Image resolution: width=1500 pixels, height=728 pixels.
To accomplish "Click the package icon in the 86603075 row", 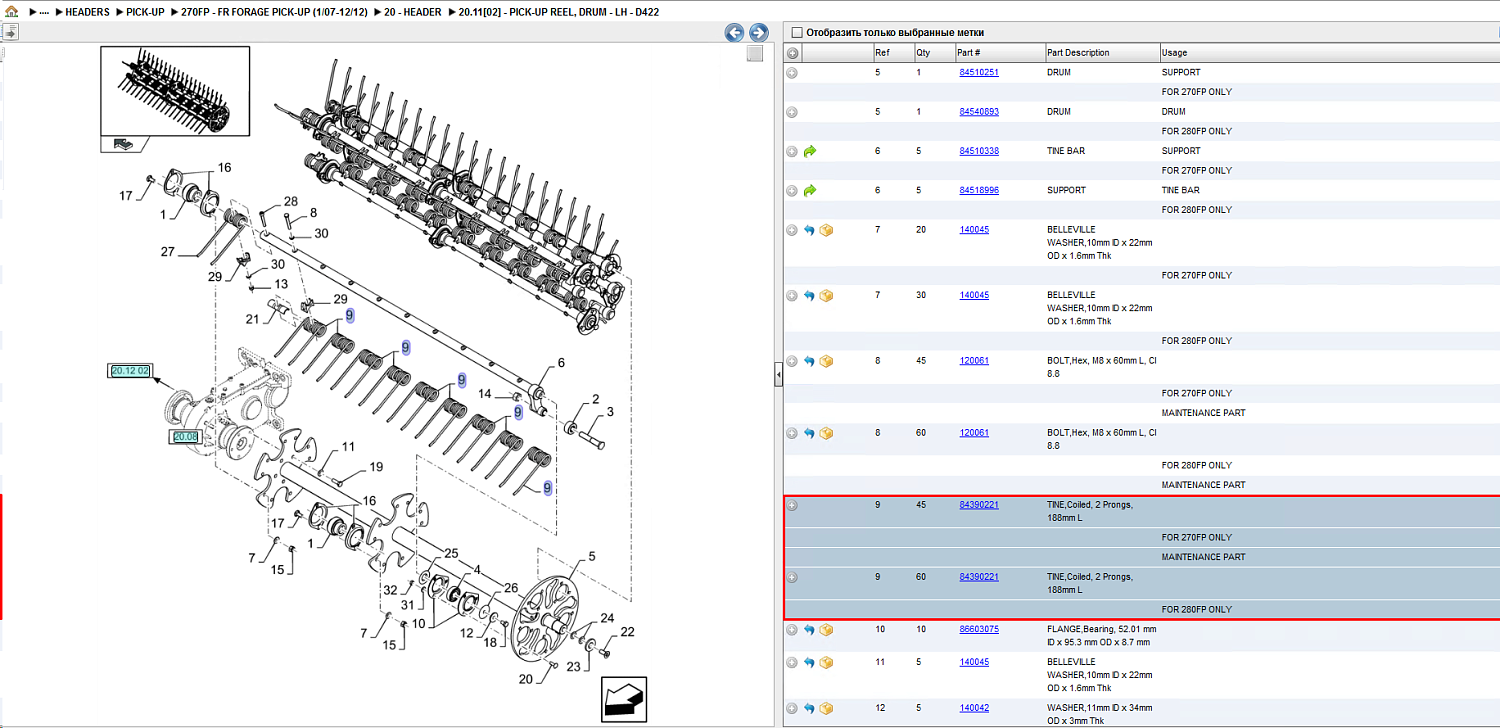I will (x=826, y=630).
